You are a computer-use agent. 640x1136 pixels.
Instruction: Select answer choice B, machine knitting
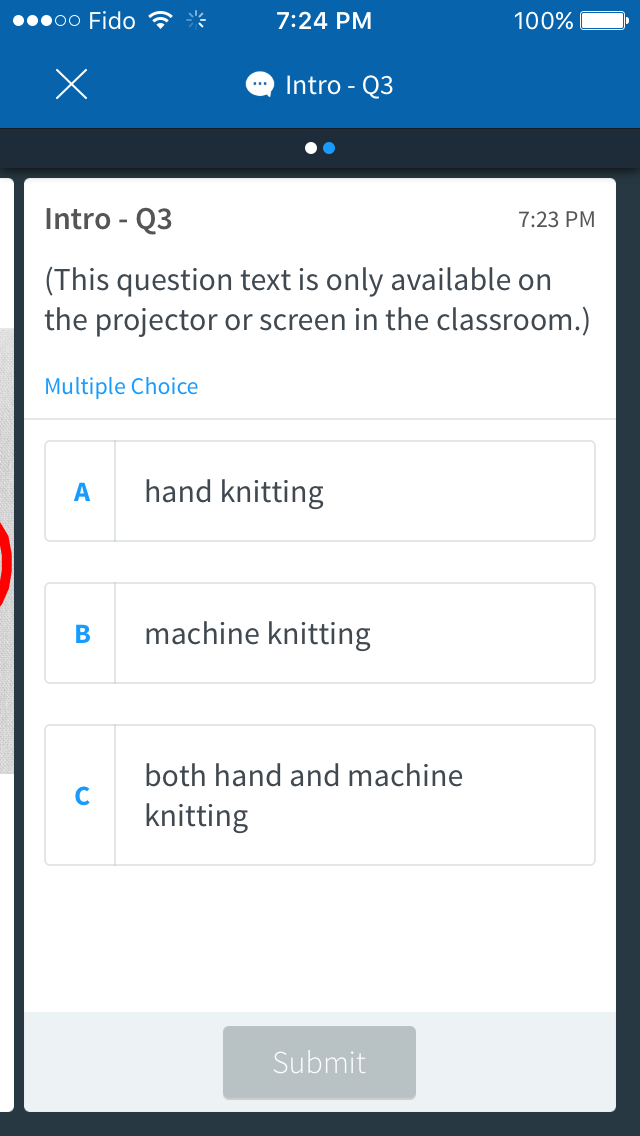pos(320,633)
